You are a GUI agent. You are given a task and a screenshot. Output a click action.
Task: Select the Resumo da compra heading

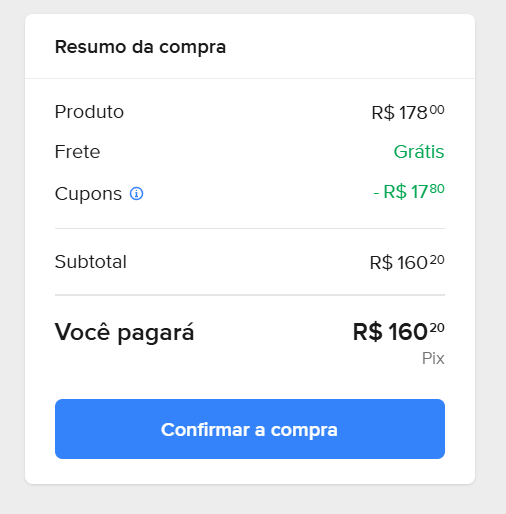point(140,47)
